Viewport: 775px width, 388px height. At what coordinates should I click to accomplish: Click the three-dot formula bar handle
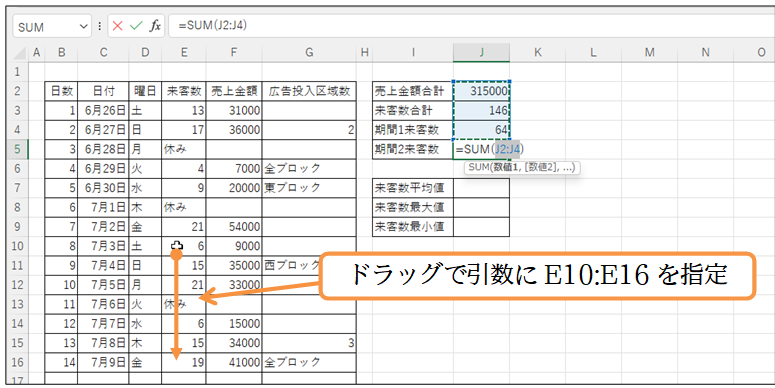coord(100,26)
